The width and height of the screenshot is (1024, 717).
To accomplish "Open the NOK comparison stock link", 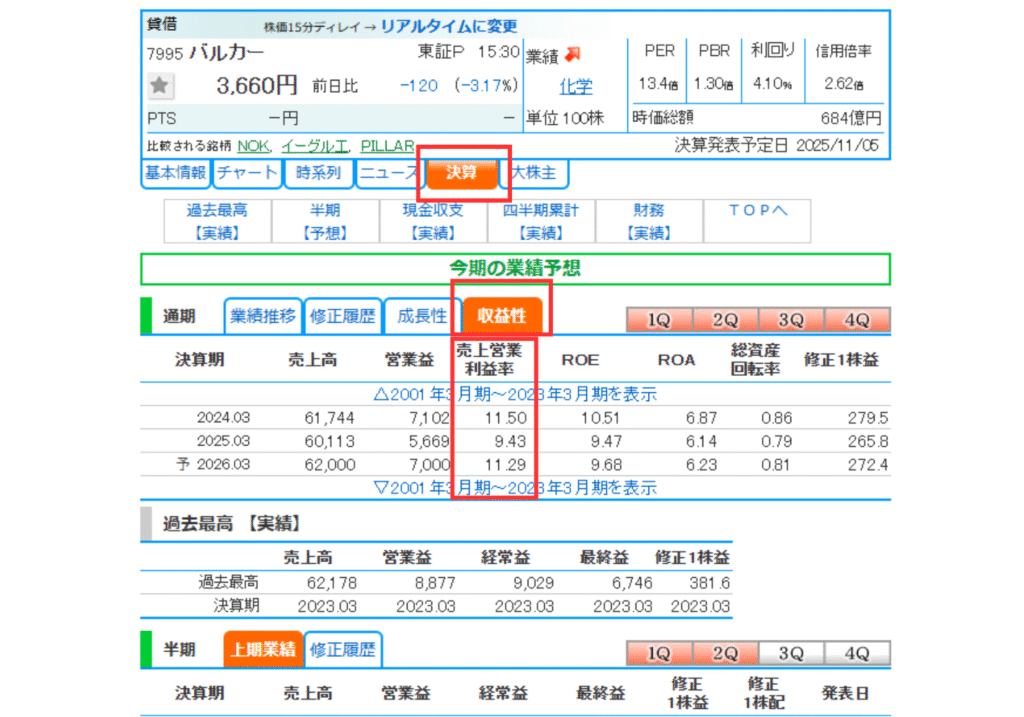I will coord(253,146).
